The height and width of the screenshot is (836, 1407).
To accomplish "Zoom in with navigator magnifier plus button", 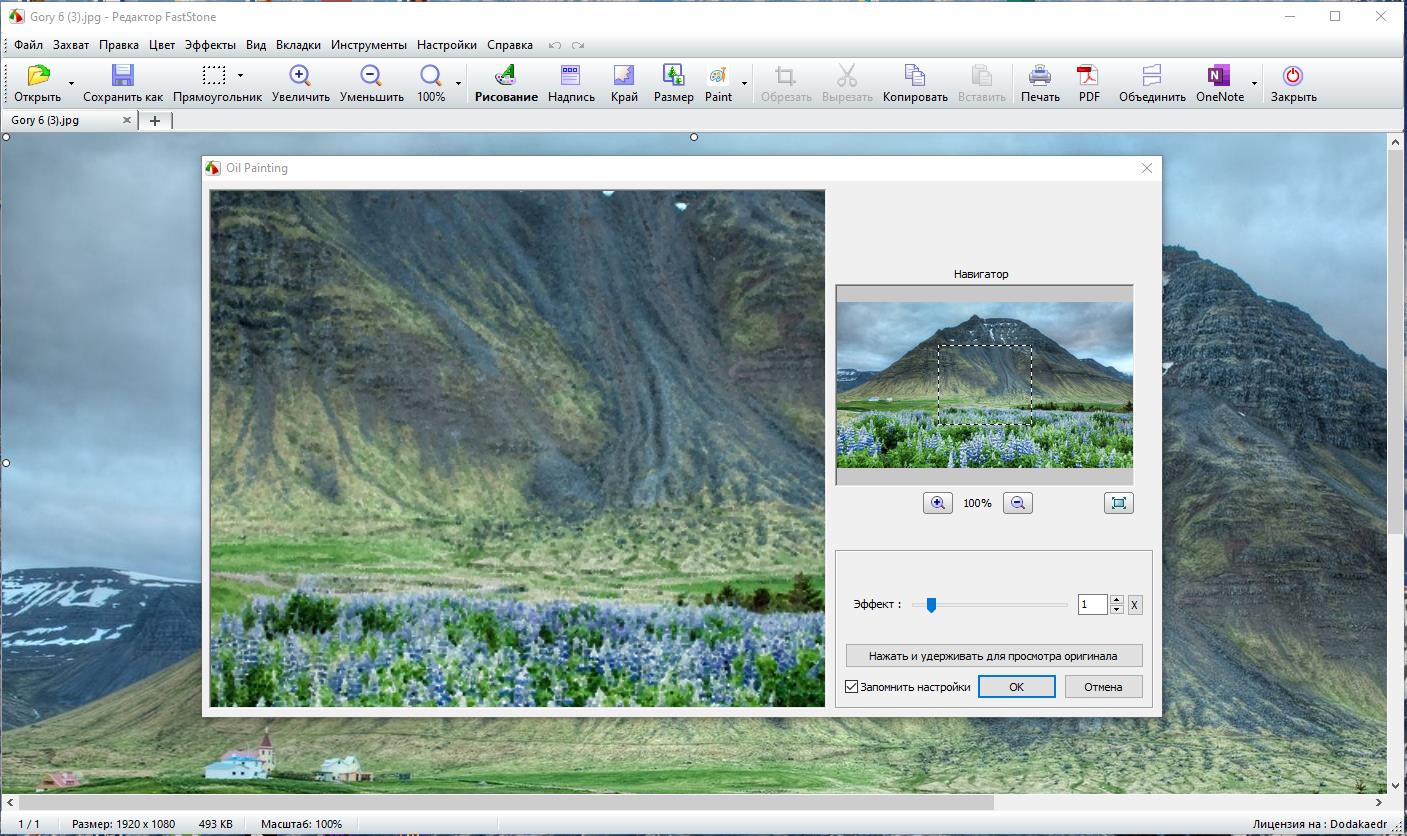I will click(x=937, y=503).
